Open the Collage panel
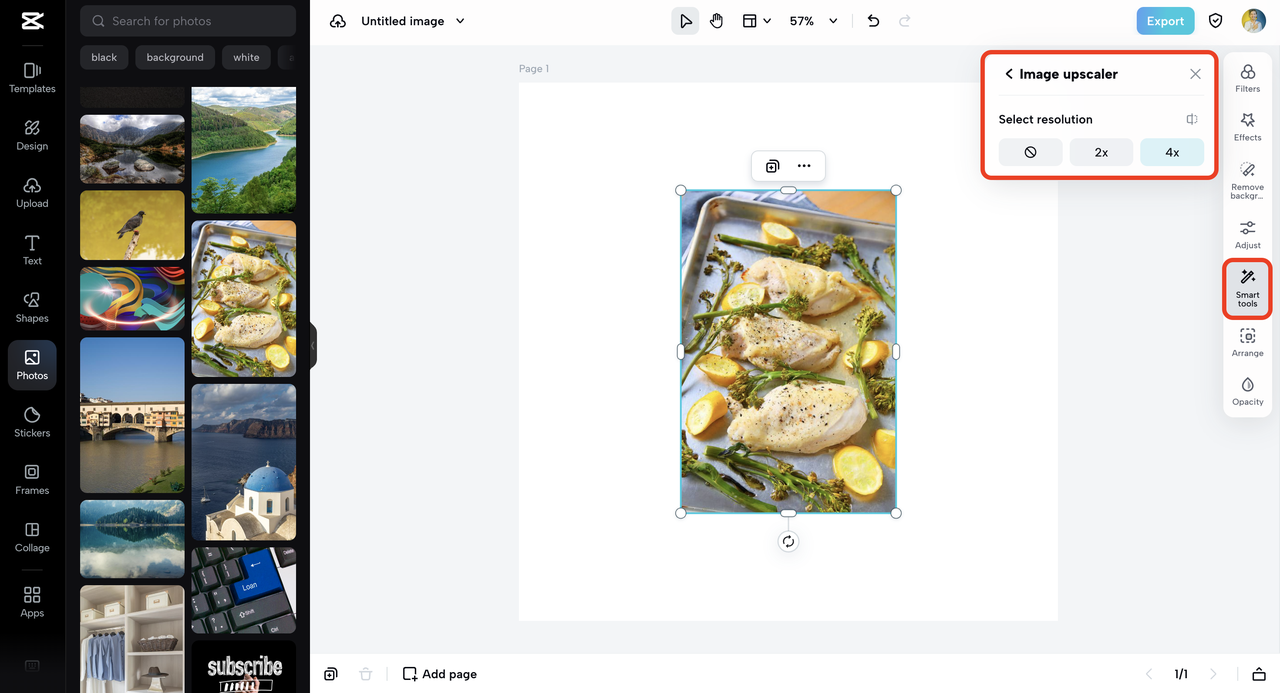Screen dimensions: 1280x693 [x=32, y=537]
